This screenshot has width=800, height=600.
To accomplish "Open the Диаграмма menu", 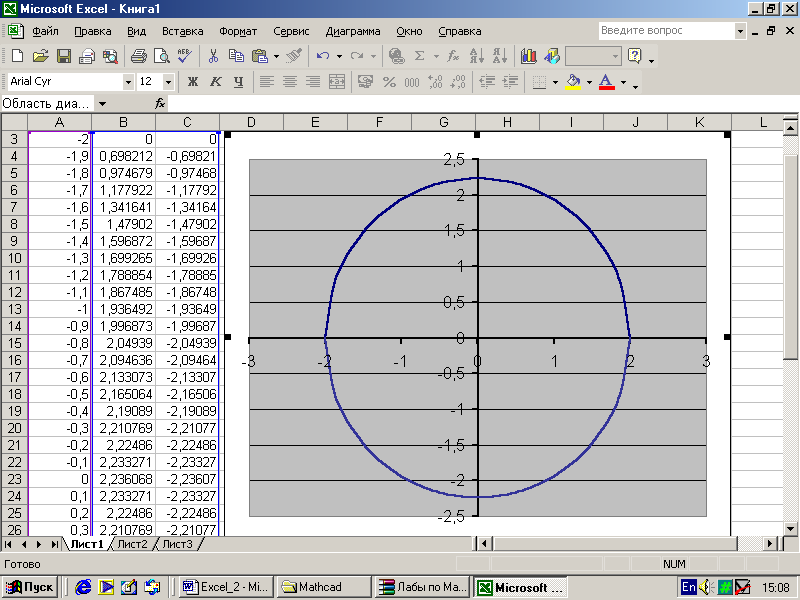I will (353, 31).
